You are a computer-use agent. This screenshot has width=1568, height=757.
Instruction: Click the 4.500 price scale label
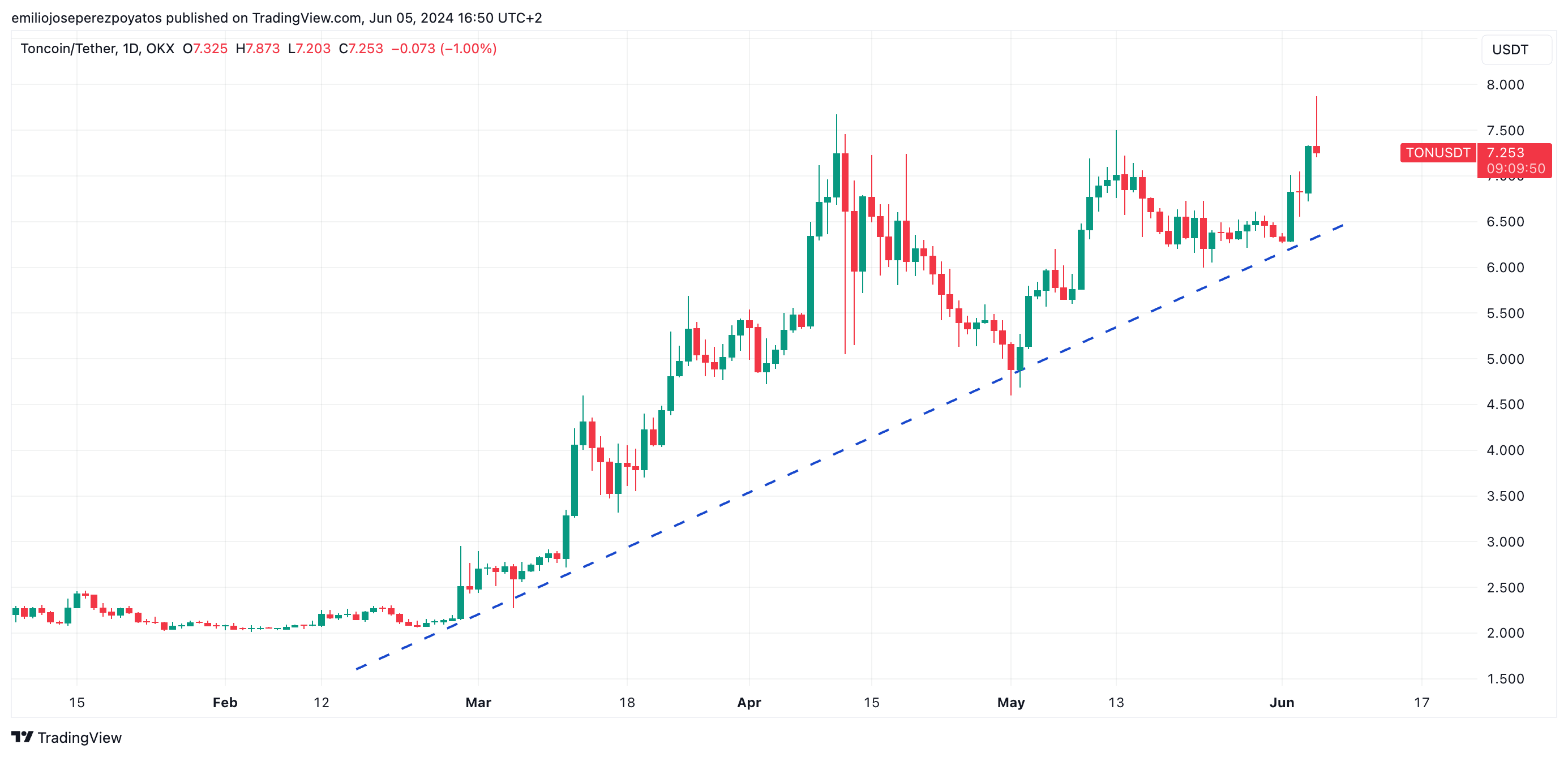(x=1505, y=404)
